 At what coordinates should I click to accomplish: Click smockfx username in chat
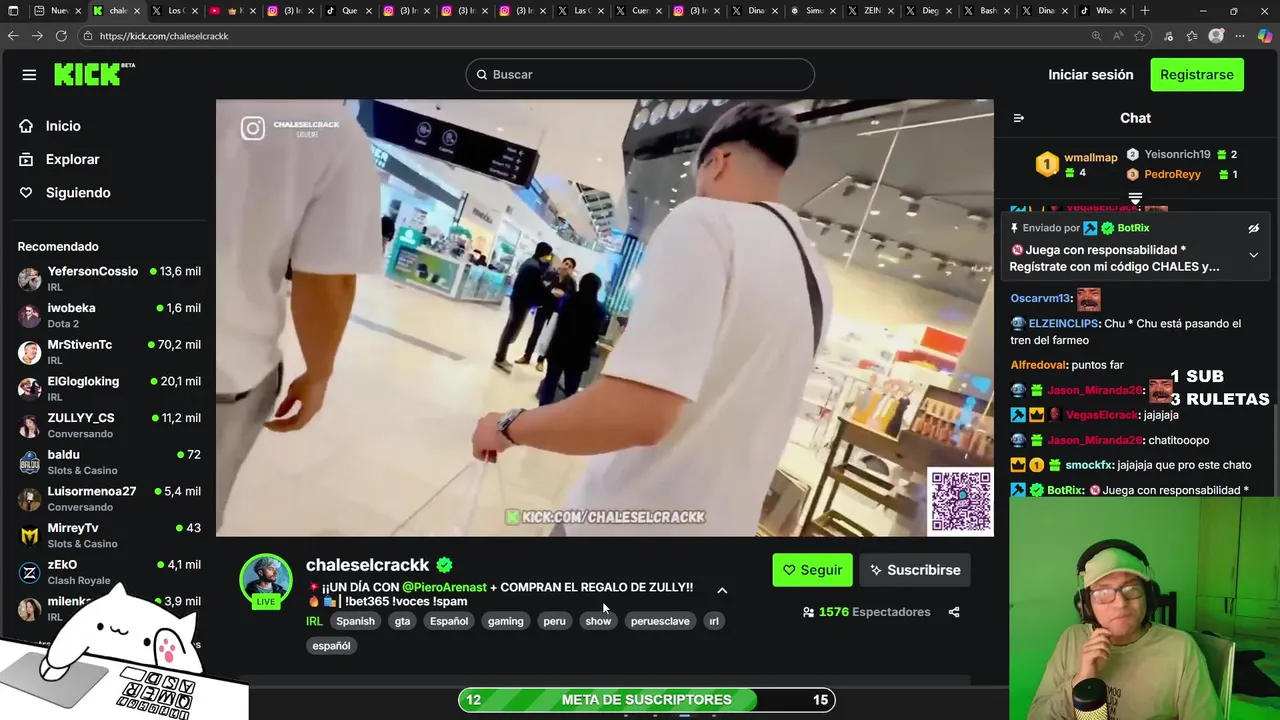1089,465
